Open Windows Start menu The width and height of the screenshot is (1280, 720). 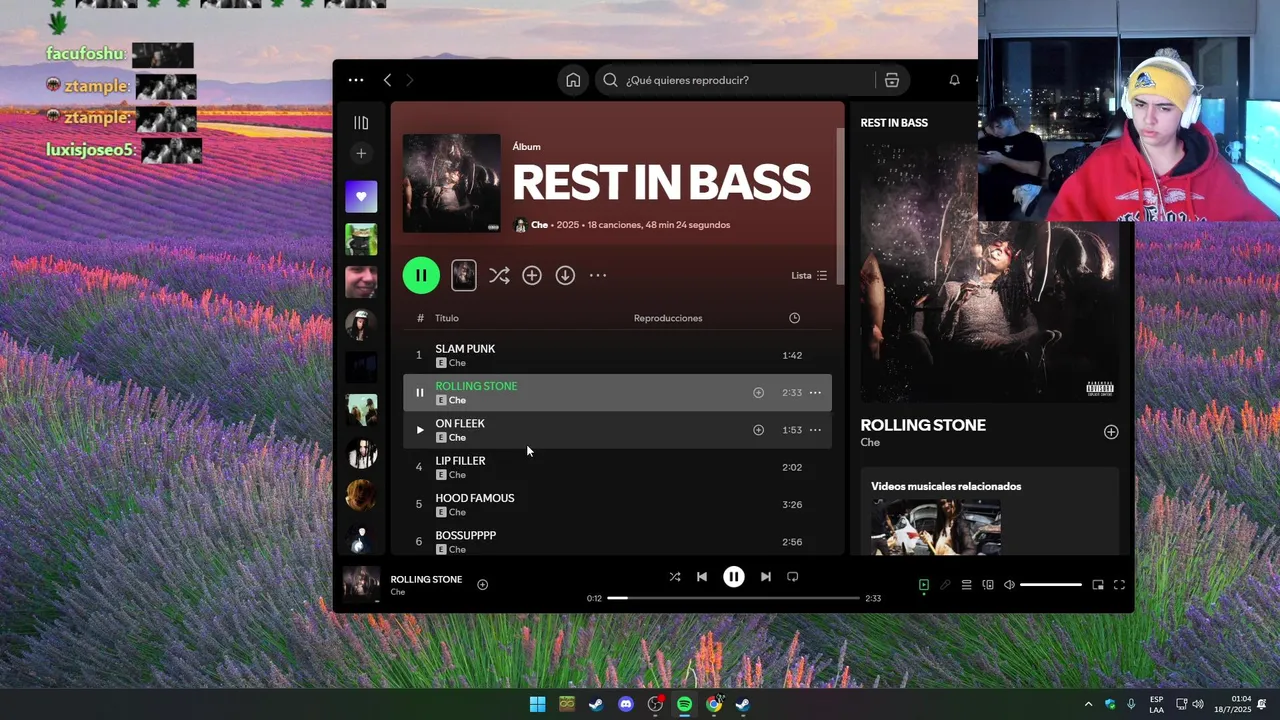pyautogui.click(x=537, y=704)
